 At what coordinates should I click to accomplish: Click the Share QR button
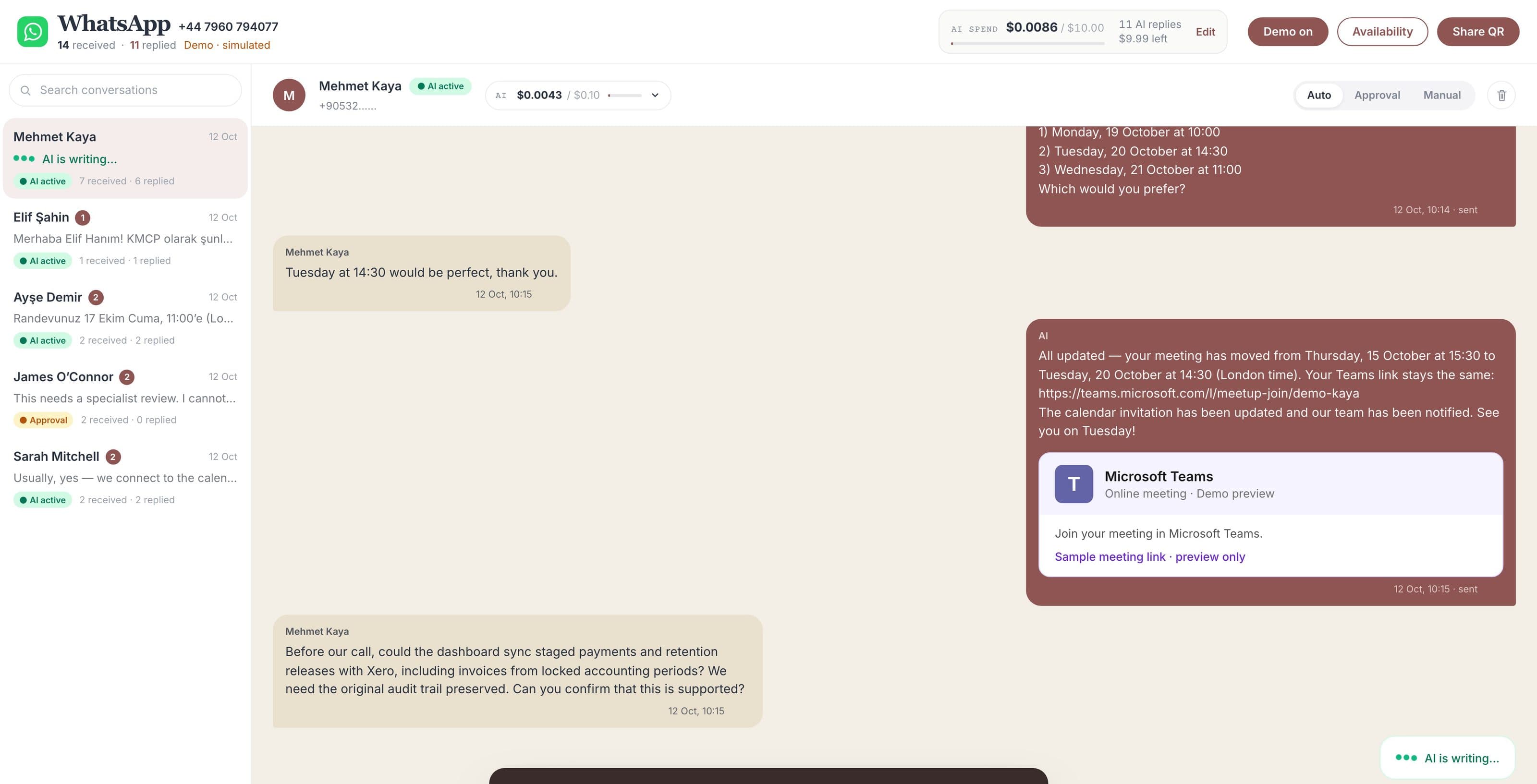1478,32
